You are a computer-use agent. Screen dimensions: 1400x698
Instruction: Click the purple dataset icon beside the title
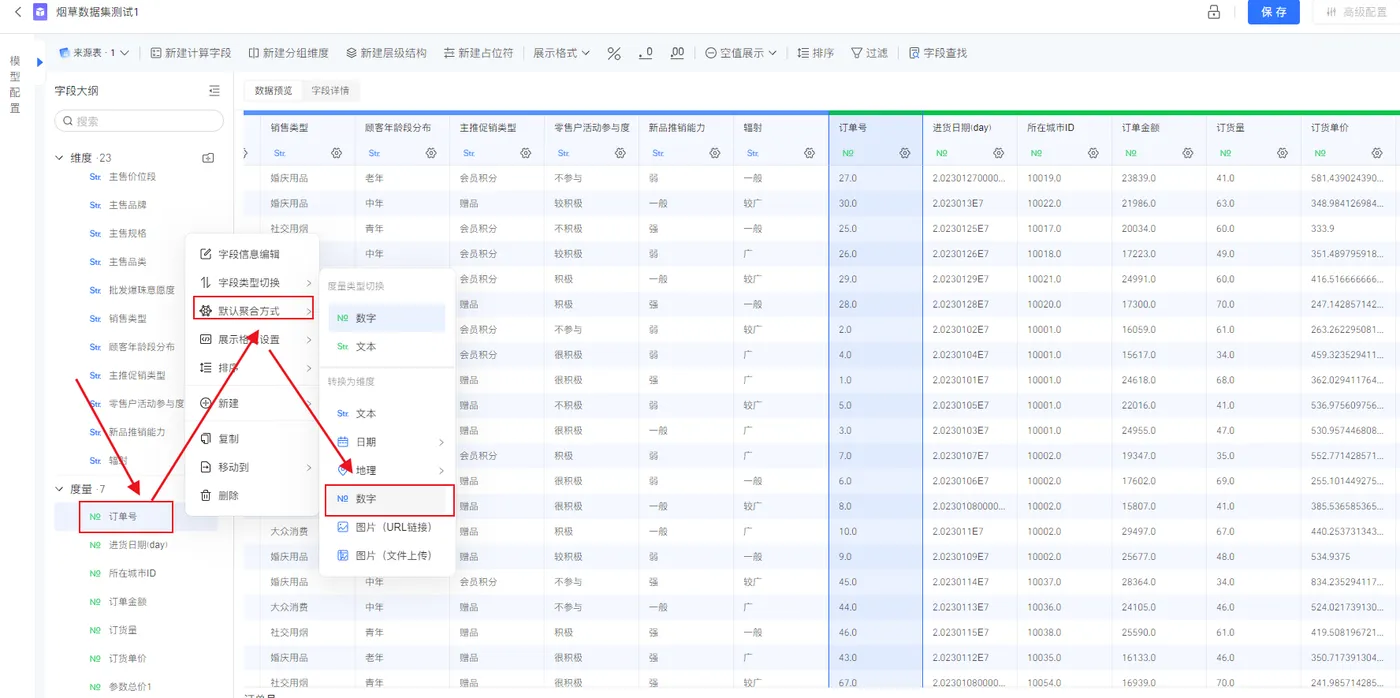coord(40,12)
